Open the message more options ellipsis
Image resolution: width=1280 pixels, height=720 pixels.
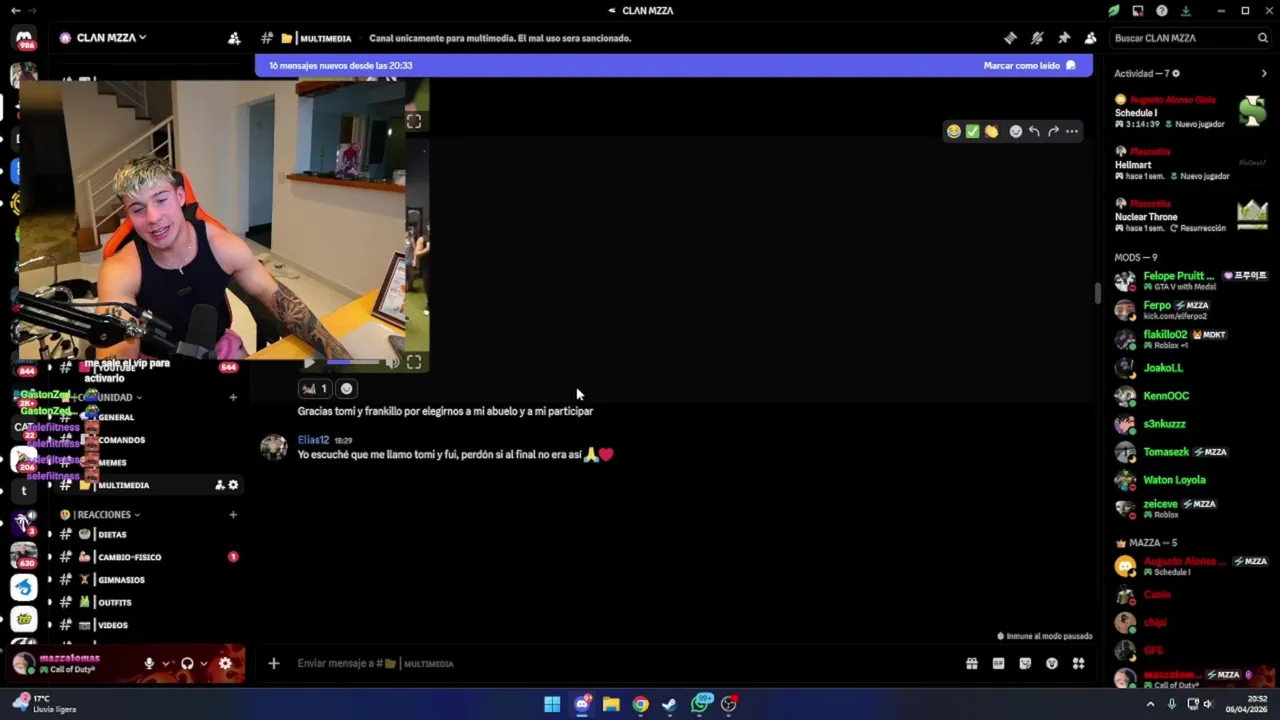[1072, 131]
